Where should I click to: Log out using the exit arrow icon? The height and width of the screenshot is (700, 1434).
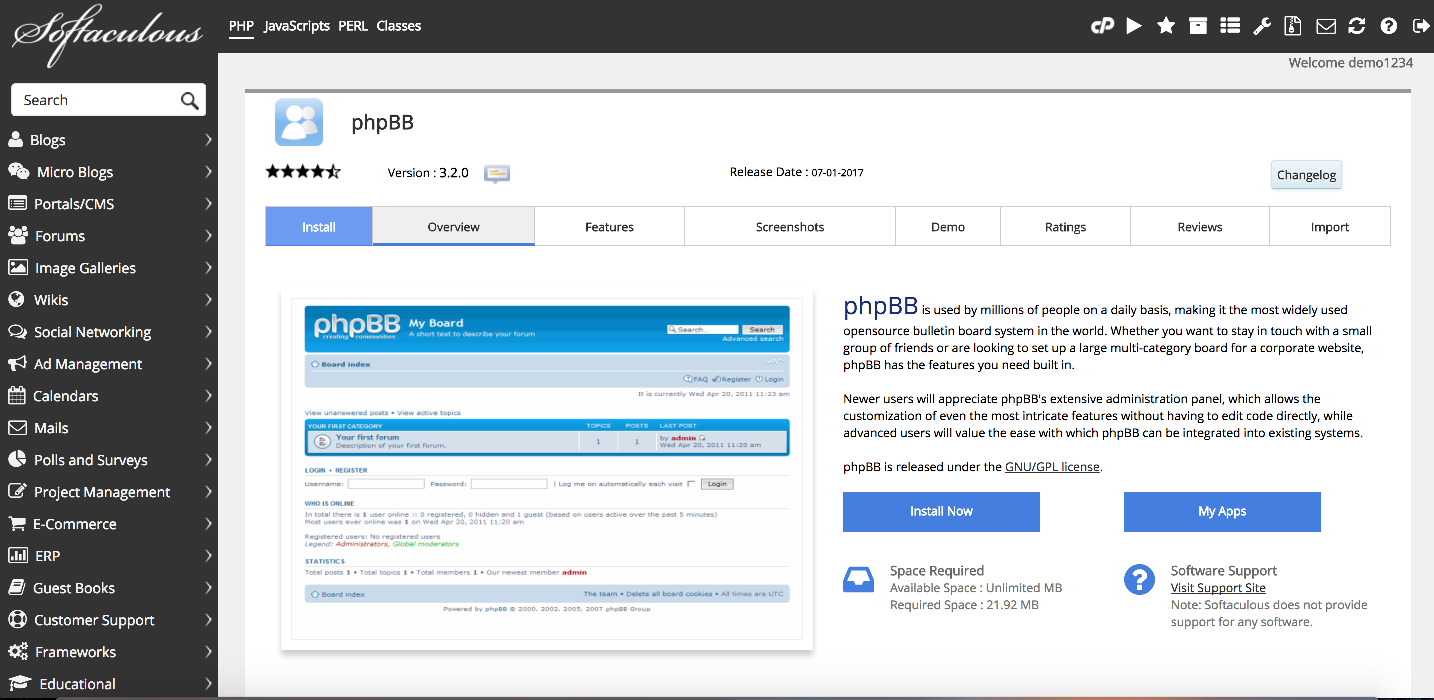[1420, 26]
